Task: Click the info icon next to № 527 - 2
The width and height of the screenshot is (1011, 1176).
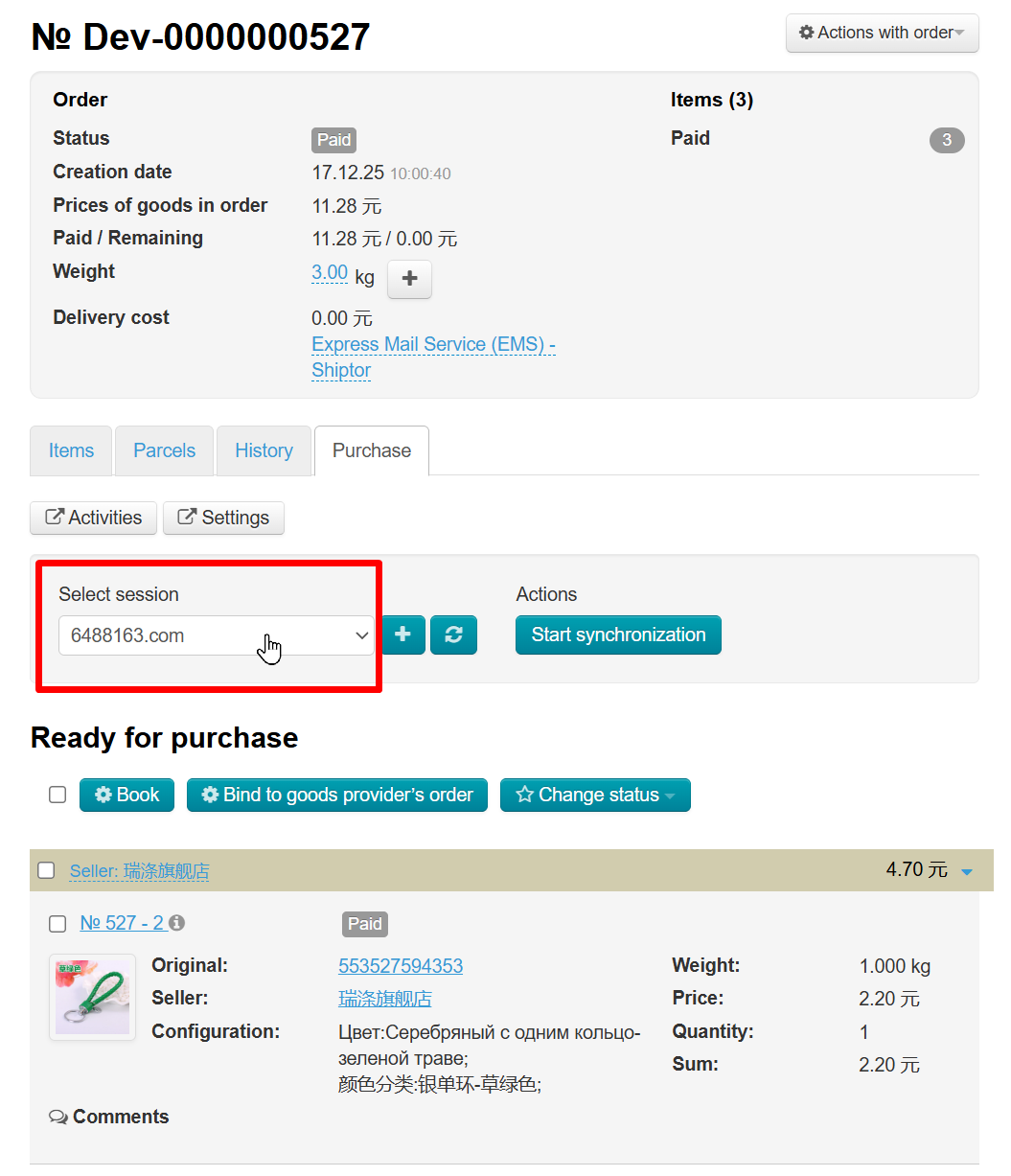Action: click(x=177, y=923)
